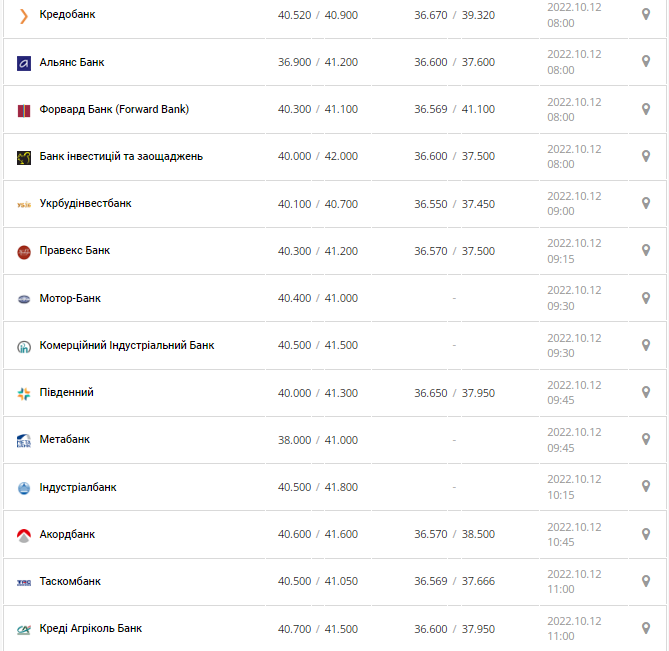Show Форвард Банк branches via map pin
This screenshot has height=651, width=669.
(x=646, y=109)
